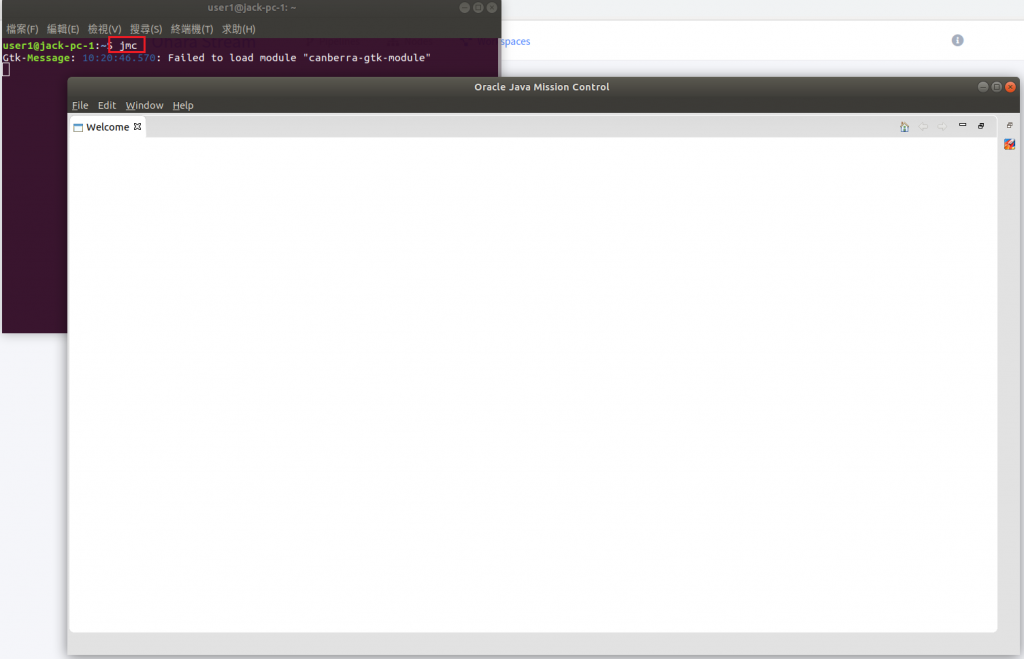The width and height of the screenshot is (1024, 659).
Task: Open terminal 檢視(V) menu
Action: [x=104, y=29]
